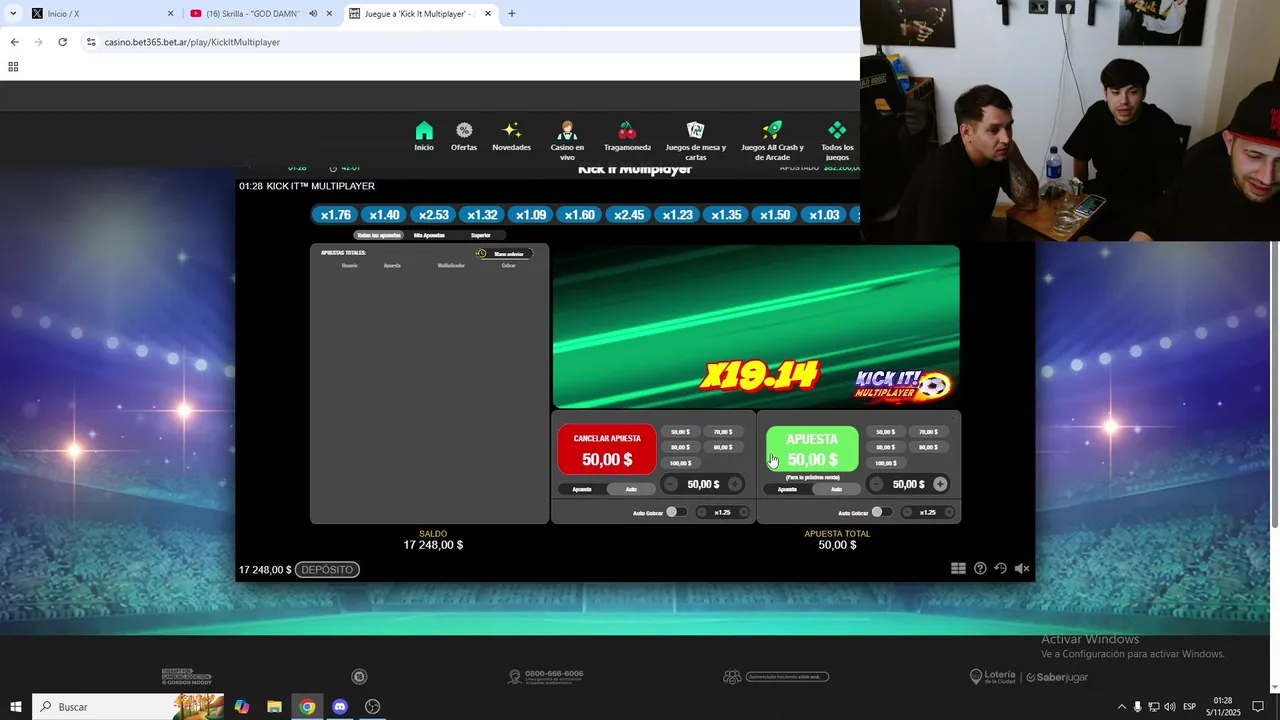This screenshot has height=720, width=1280.
Task: Select Apuesta mode in left bet panel
Action: pos(582,489)
